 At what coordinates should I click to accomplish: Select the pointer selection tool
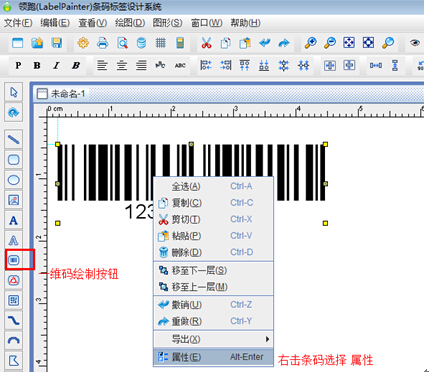14,92
